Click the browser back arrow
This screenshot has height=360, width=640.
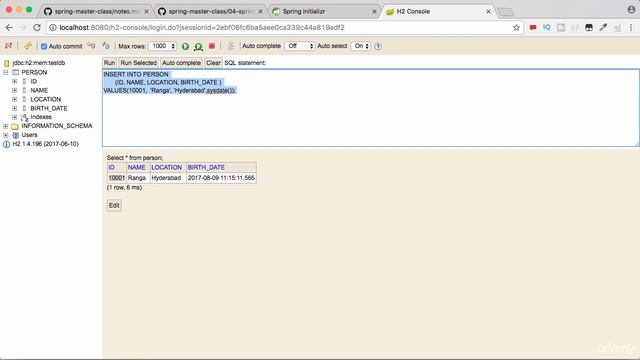[9, 27]
